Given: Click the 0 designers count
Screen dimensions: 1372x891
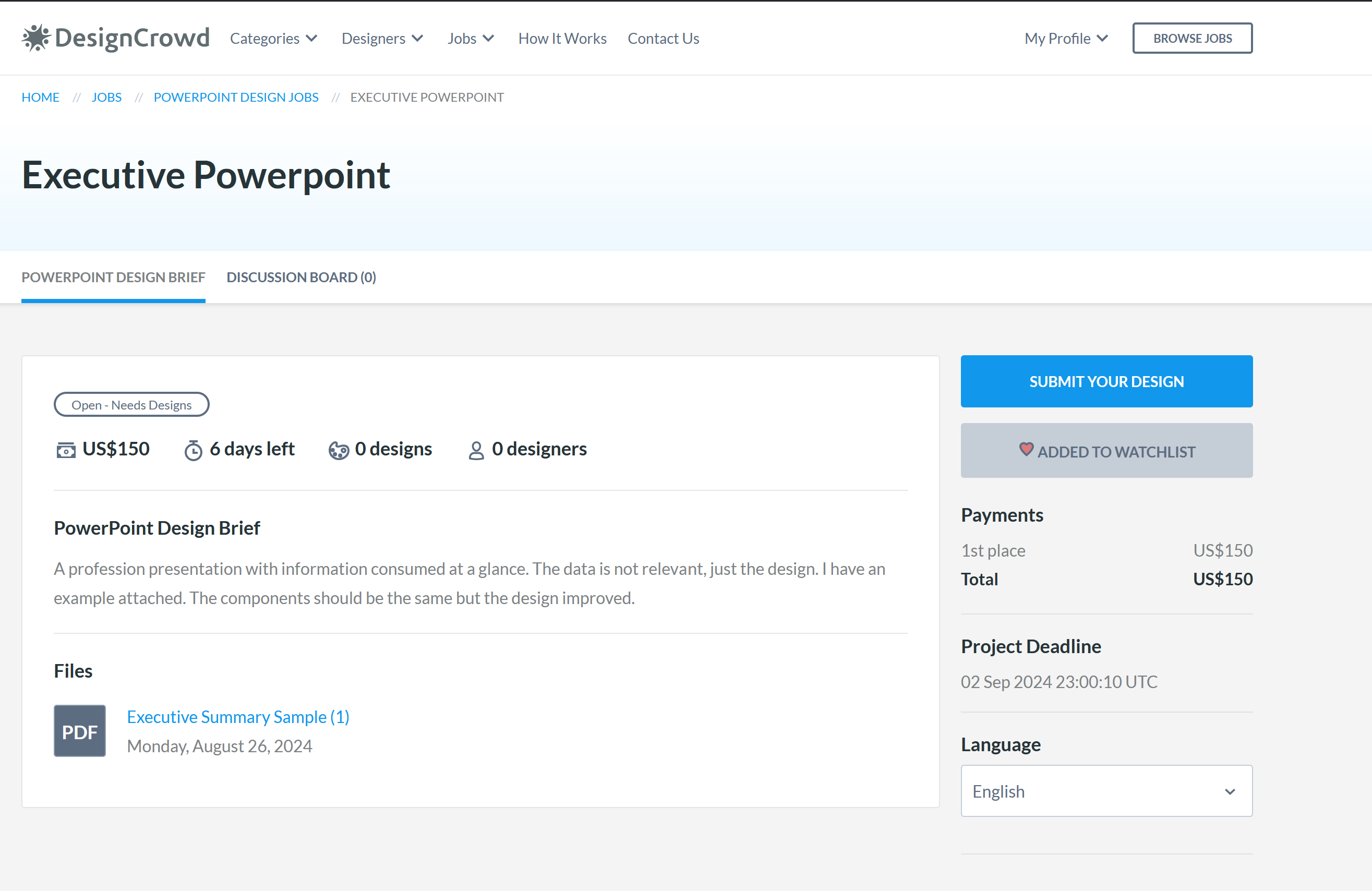Looking at the screenshot, I should coord(539,449).
